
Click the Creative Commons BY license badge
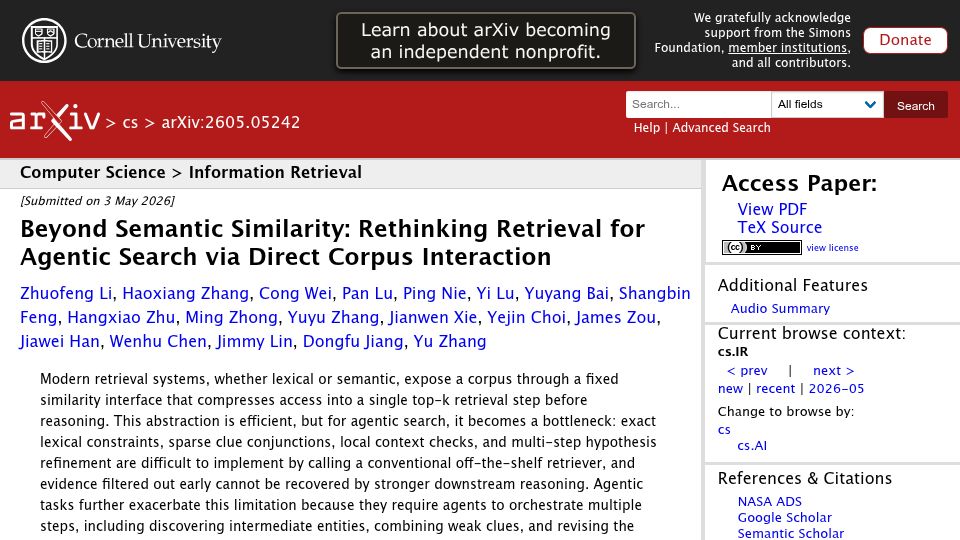(762, 247)
